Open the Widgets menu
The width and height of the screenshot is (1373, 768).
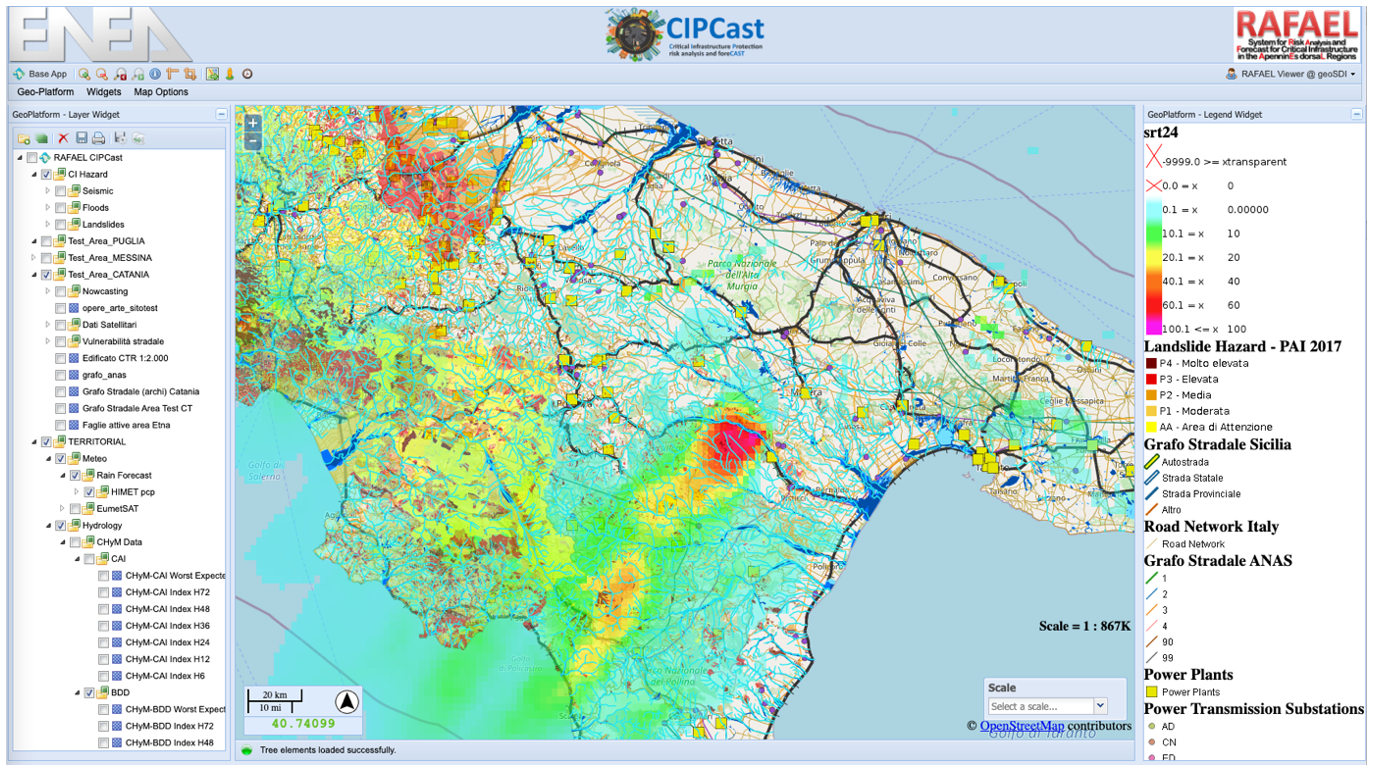pos(104,92)
